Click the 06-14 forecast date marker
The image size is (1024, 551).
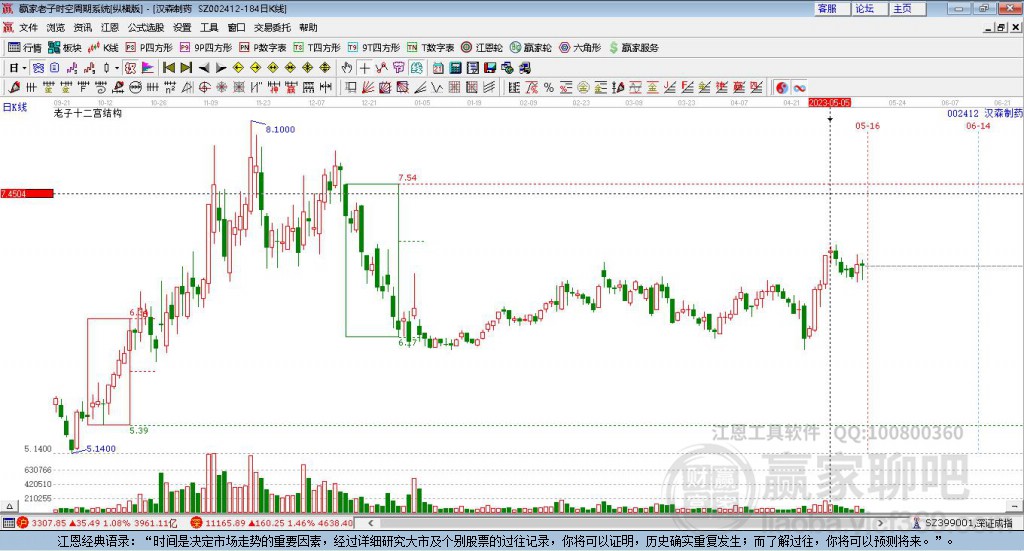(978, 125)
